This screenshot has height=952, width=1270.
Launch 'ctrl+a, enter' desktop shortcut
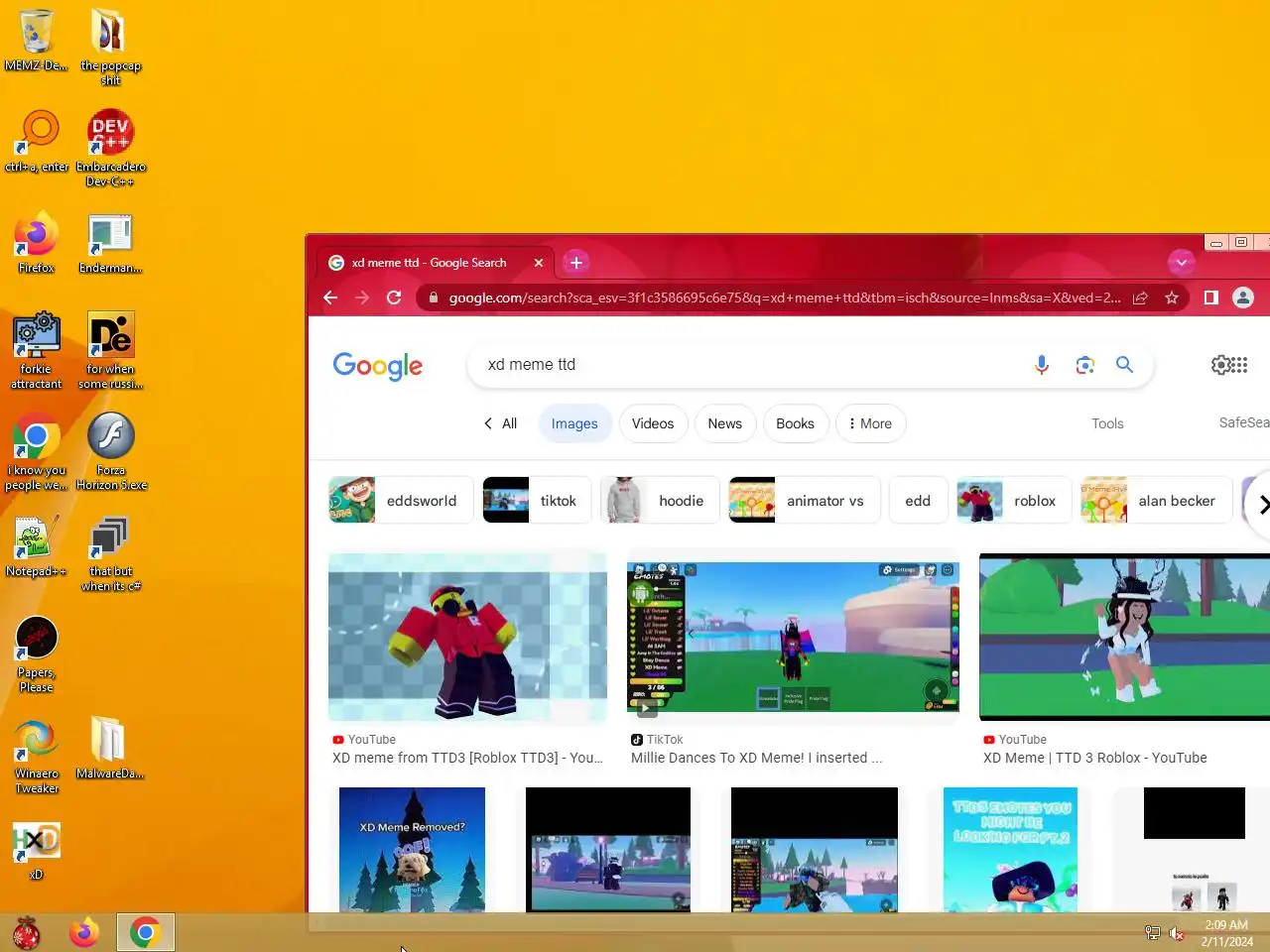click(x=37, y=141)
